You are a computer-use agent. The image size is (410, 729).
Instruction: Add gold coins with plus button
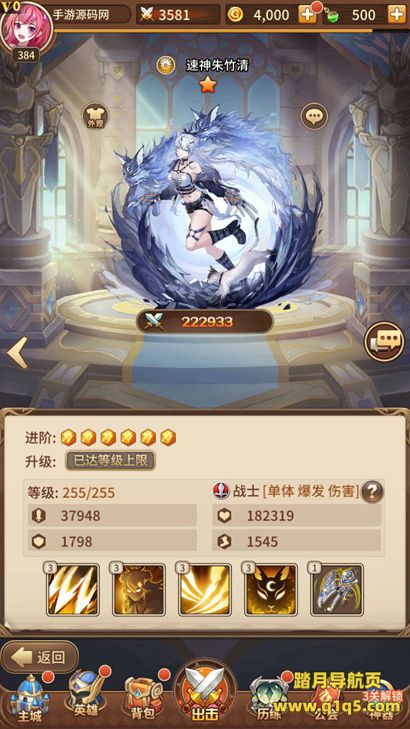pyautogui.click(x=307, y=15)
